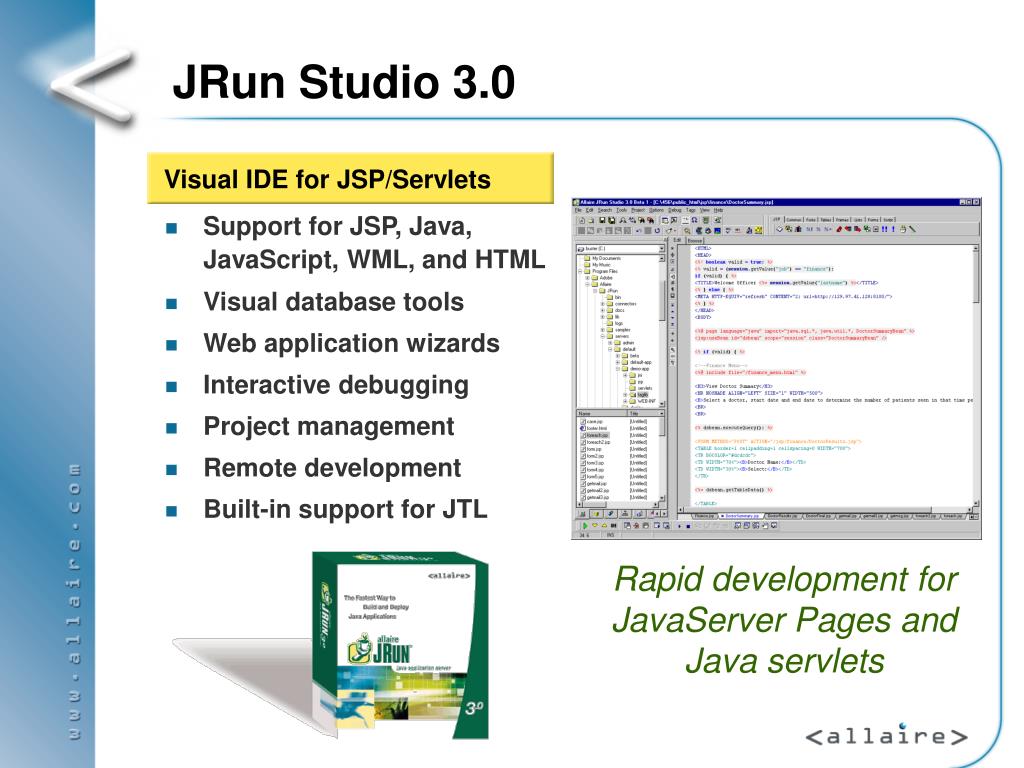Collapse the default folder node
The image size is (1024, 768).
coord(610,349)
